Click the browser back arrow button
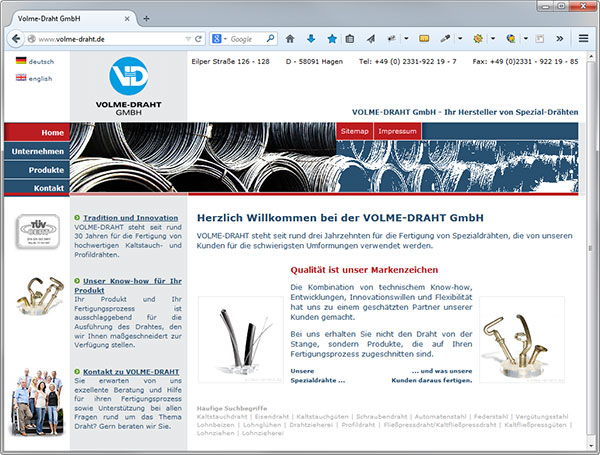The width and height of the screenshot is (600, 455). click(16, 39)
